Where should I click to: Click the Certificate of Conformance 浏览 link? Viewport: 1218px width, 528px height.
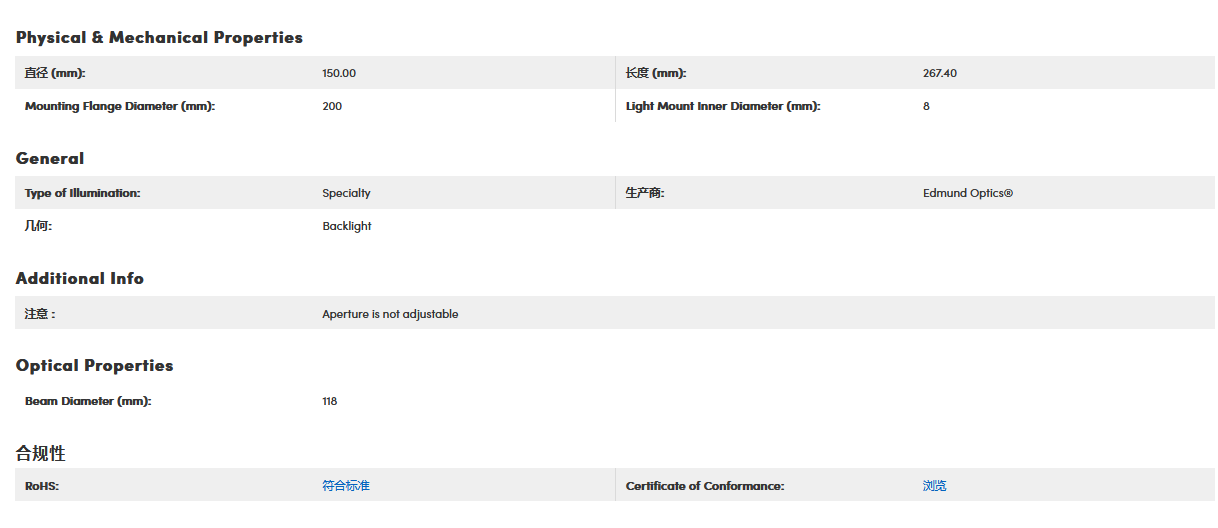934,485
